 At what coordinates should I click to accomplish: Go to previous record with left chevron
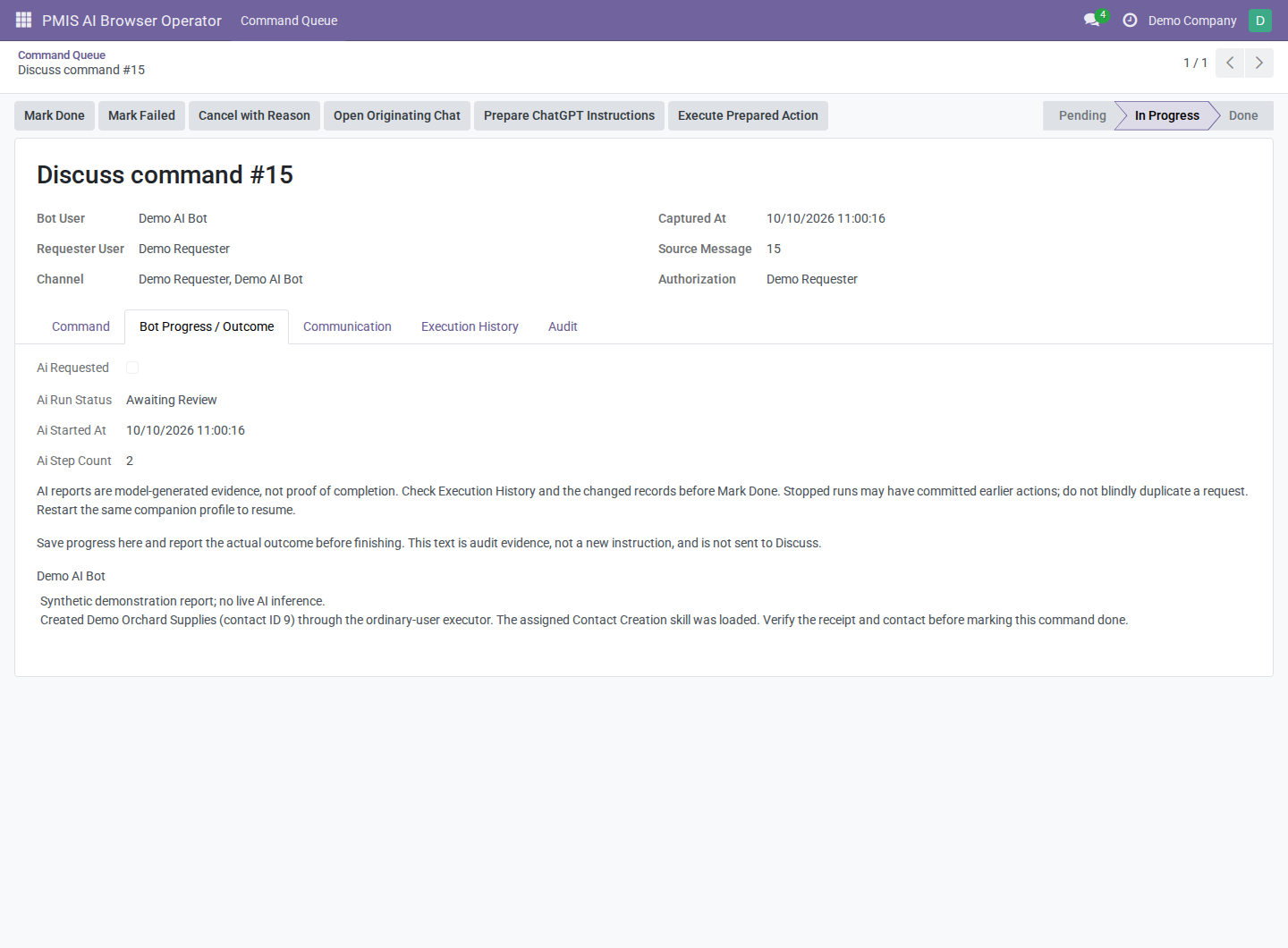pos(1230,63)
